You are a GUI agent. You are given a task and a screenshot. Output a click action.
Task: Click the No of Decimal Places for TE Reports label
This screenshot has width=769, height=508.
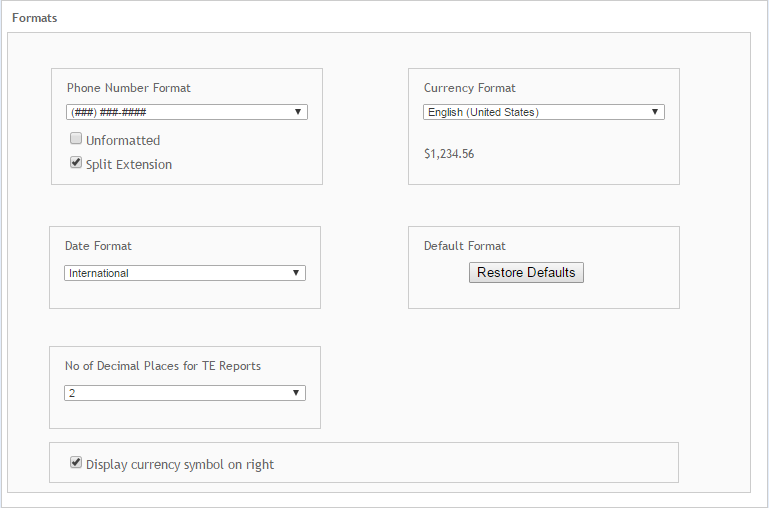(x=163, y=366)
